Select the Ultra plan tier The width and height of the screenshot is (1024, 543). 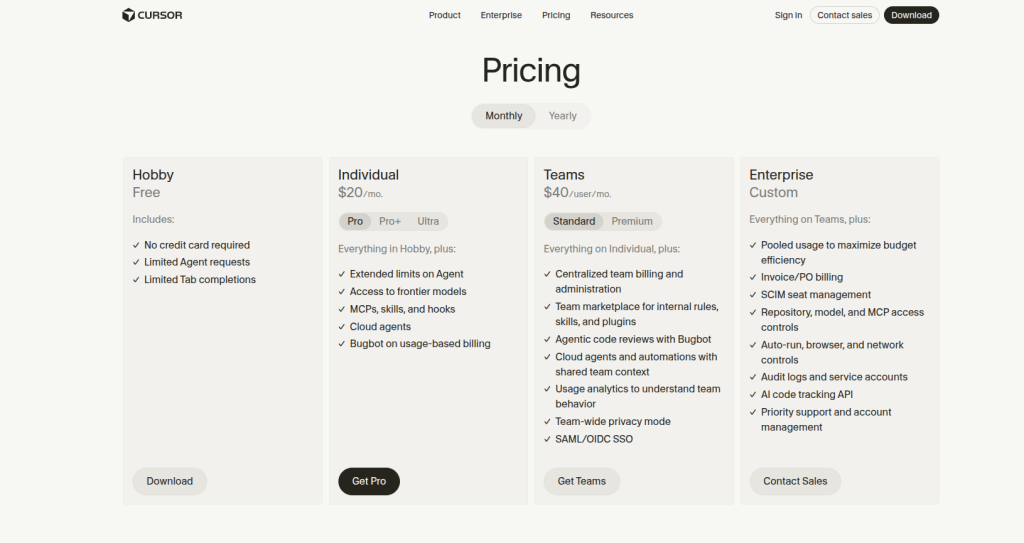[428, 222]
